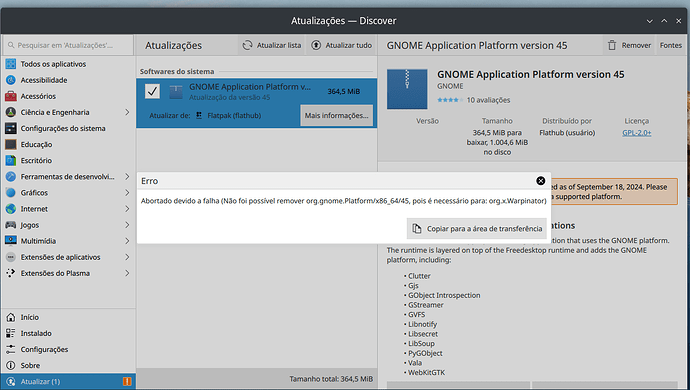Expand the Internet category arrow

[127, 209]
